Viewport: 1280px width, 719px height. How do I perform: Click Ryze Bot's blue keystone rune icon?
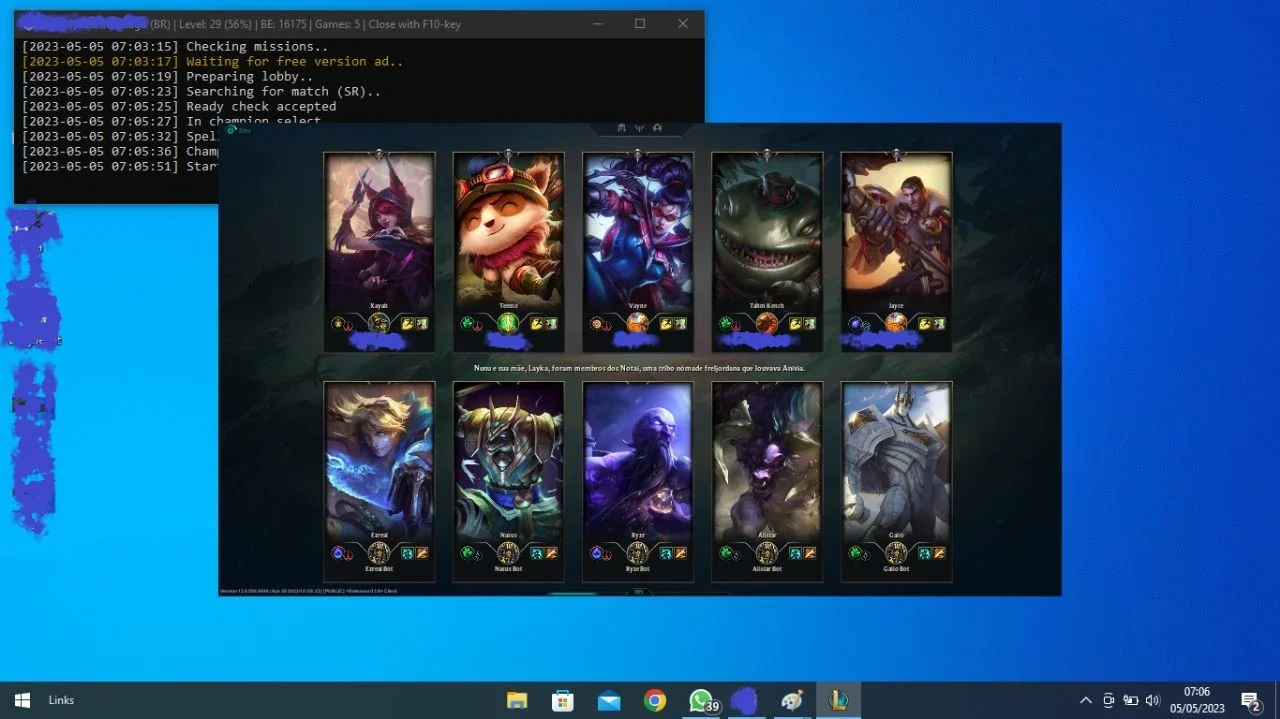click(x=597, y=552)
